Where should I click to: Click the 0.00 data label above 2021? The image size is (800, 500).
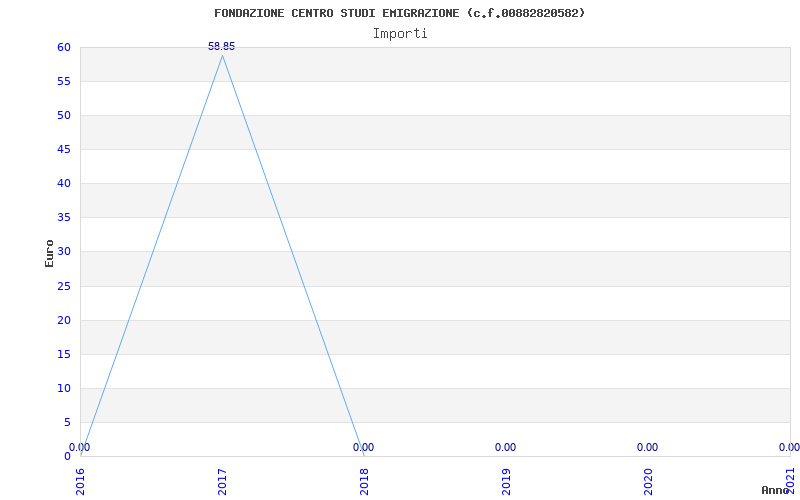[789, 447]
